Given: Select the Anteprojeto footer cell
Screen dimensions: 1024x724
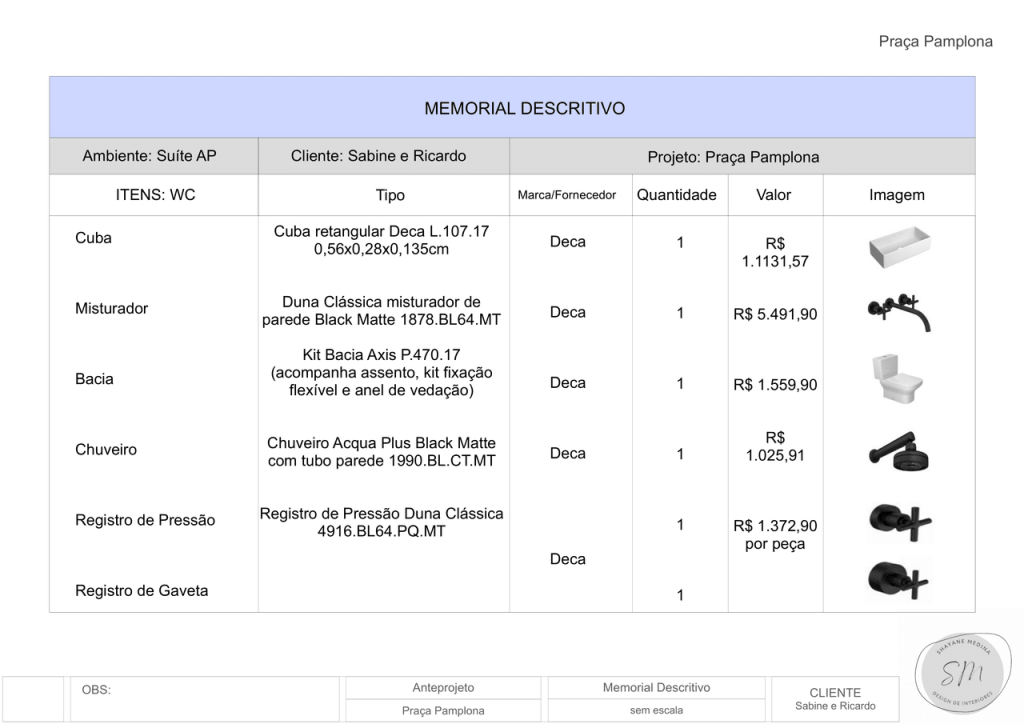Looking at the screenshot, I should pos(443,688).
